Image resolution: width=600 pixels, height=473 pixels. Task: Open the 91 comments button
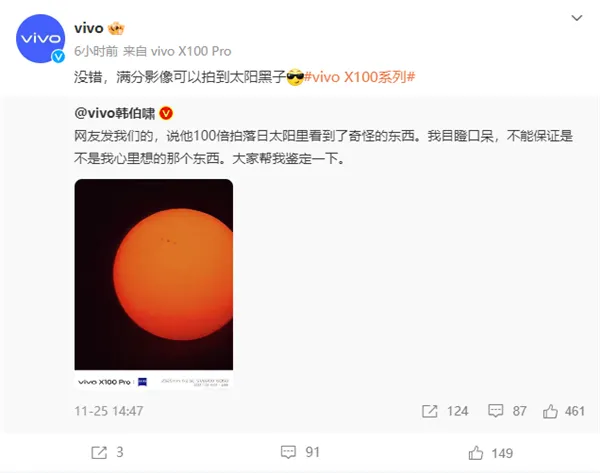coord(300,452)
